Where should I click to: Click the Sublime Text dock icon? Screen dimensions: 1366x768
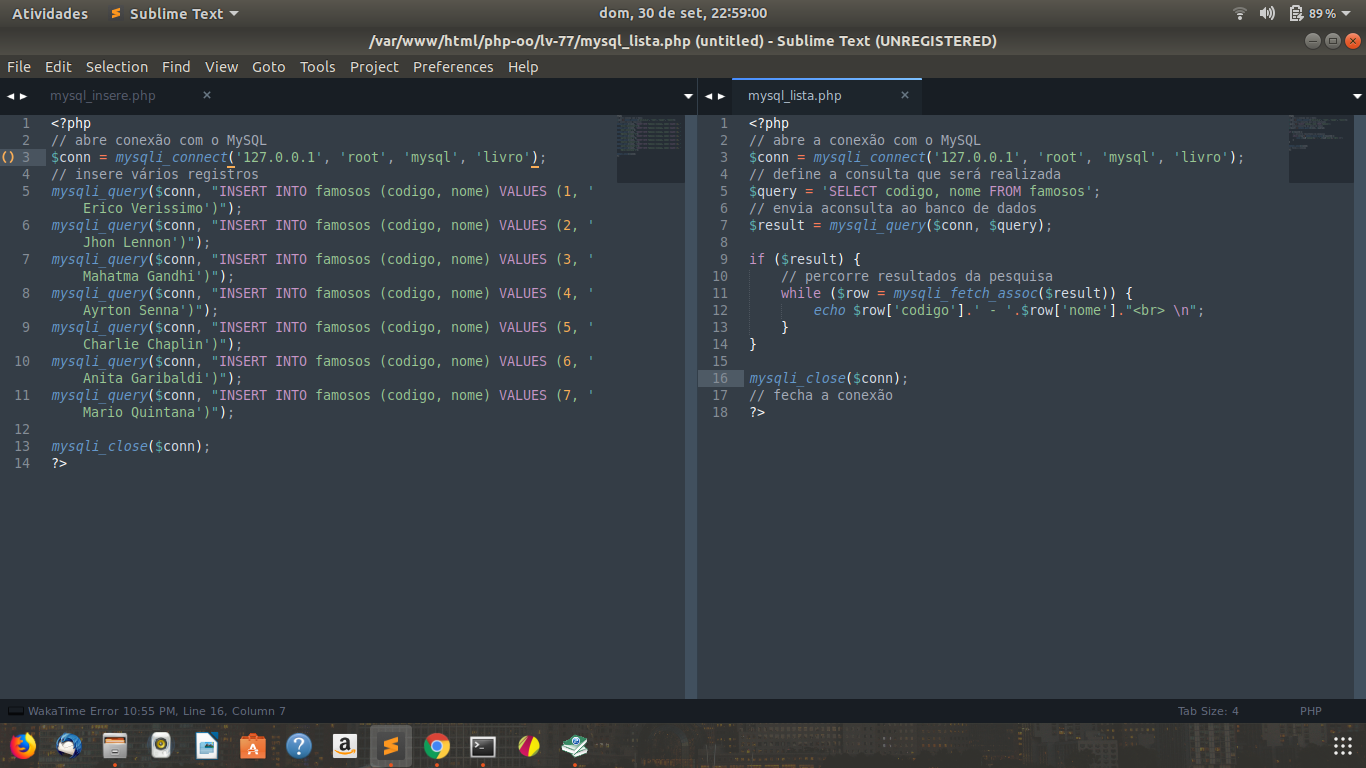[x=390, y=746]
